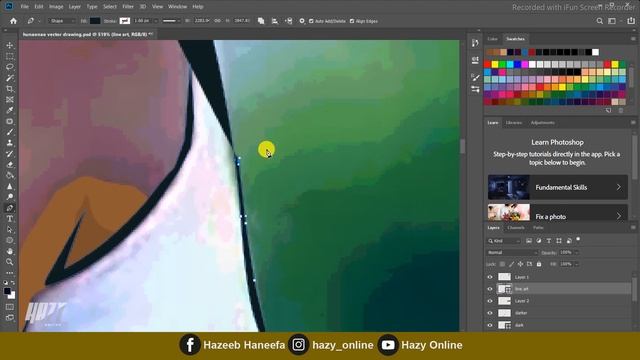The height and width of the screenshot is (360, 640).
Task: Hide the Layer 1 layer
Action: click(x=490, y=277)
